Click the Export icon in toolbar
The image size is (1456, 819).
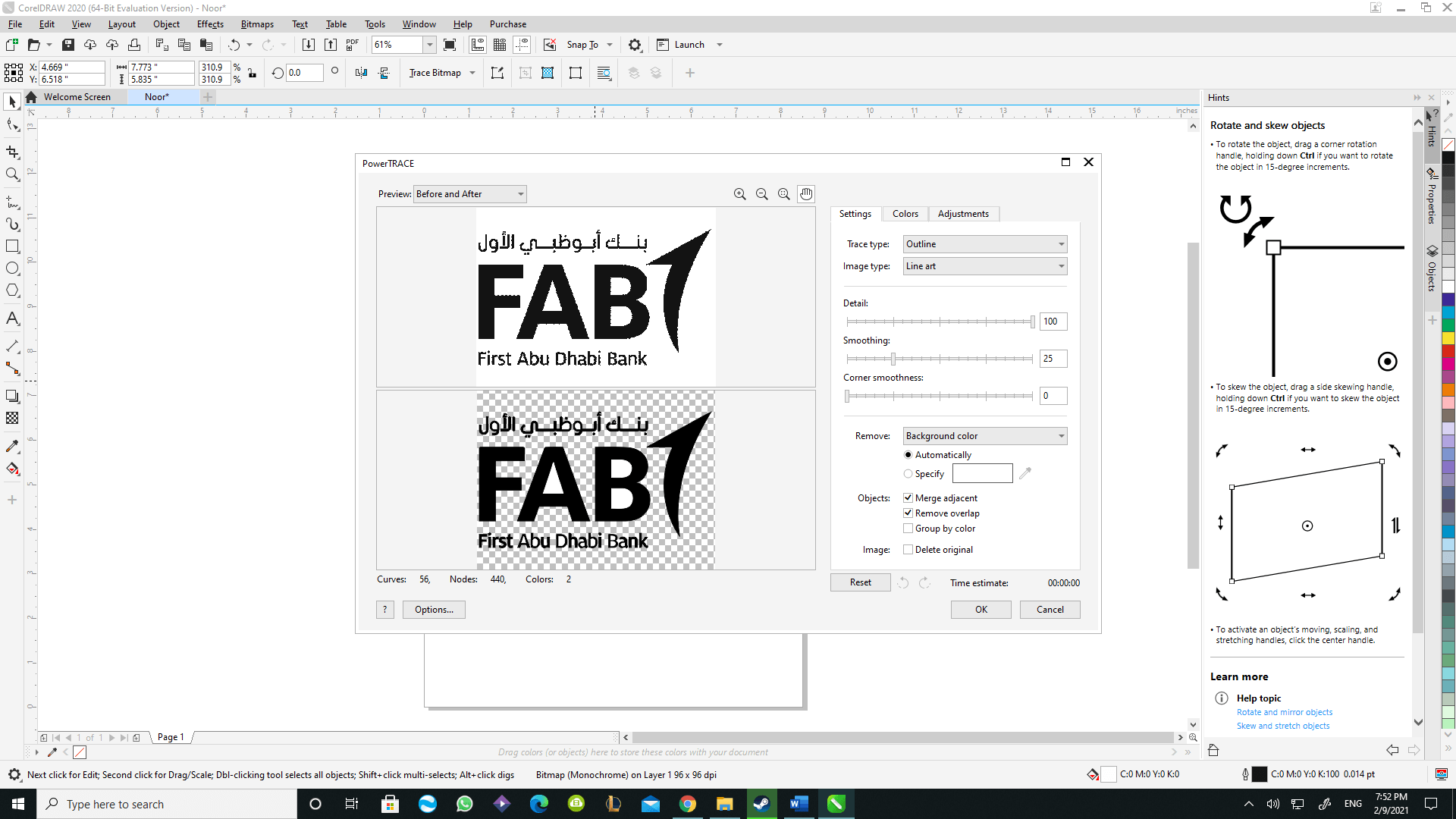pyautogui.click(x=331, y=45)
